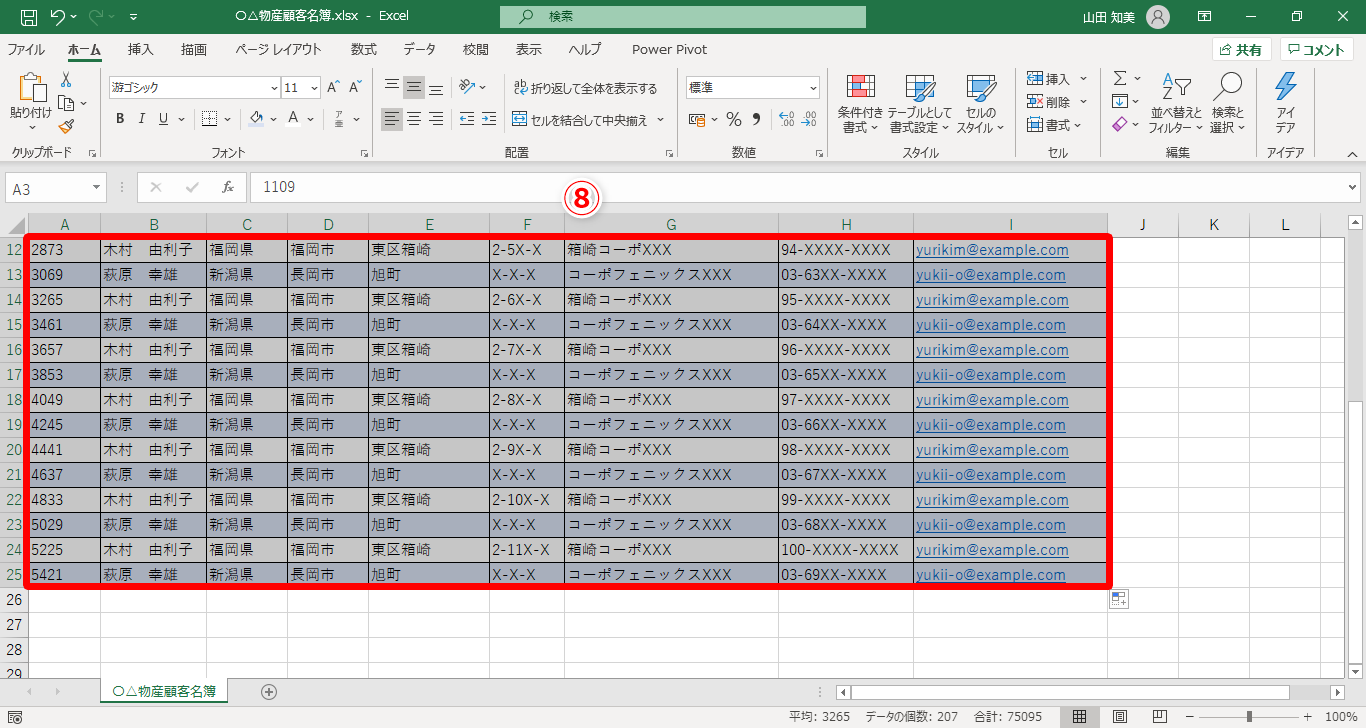Click セルを結合して中央揃え merge button
1366x728 pixels.
(x=589, y=120)
